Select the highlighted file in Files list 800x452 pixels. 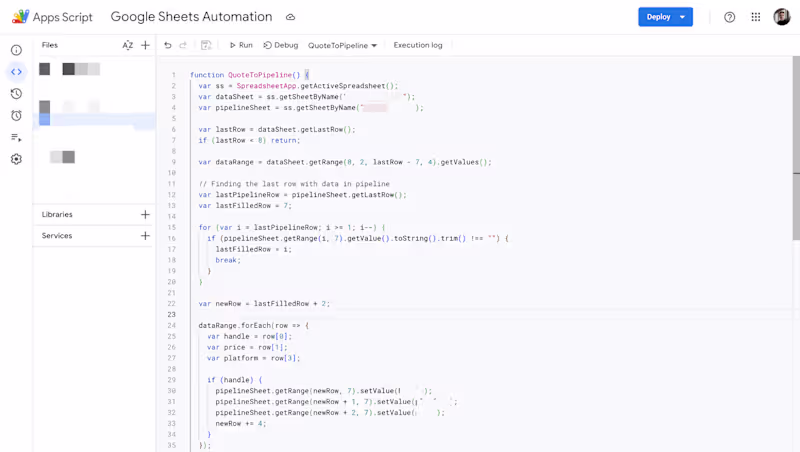[94, 120]
